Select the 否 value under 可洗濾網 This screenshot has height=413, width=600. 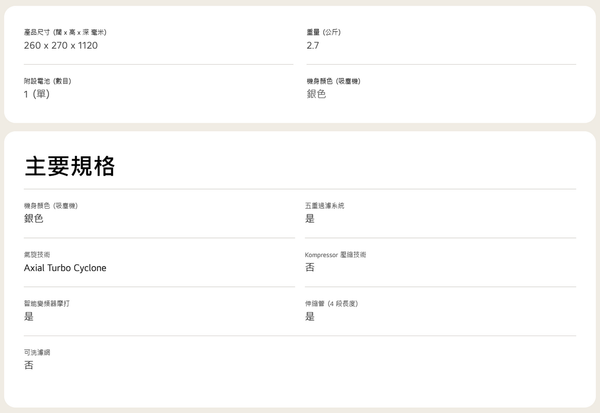pos(29,365)
